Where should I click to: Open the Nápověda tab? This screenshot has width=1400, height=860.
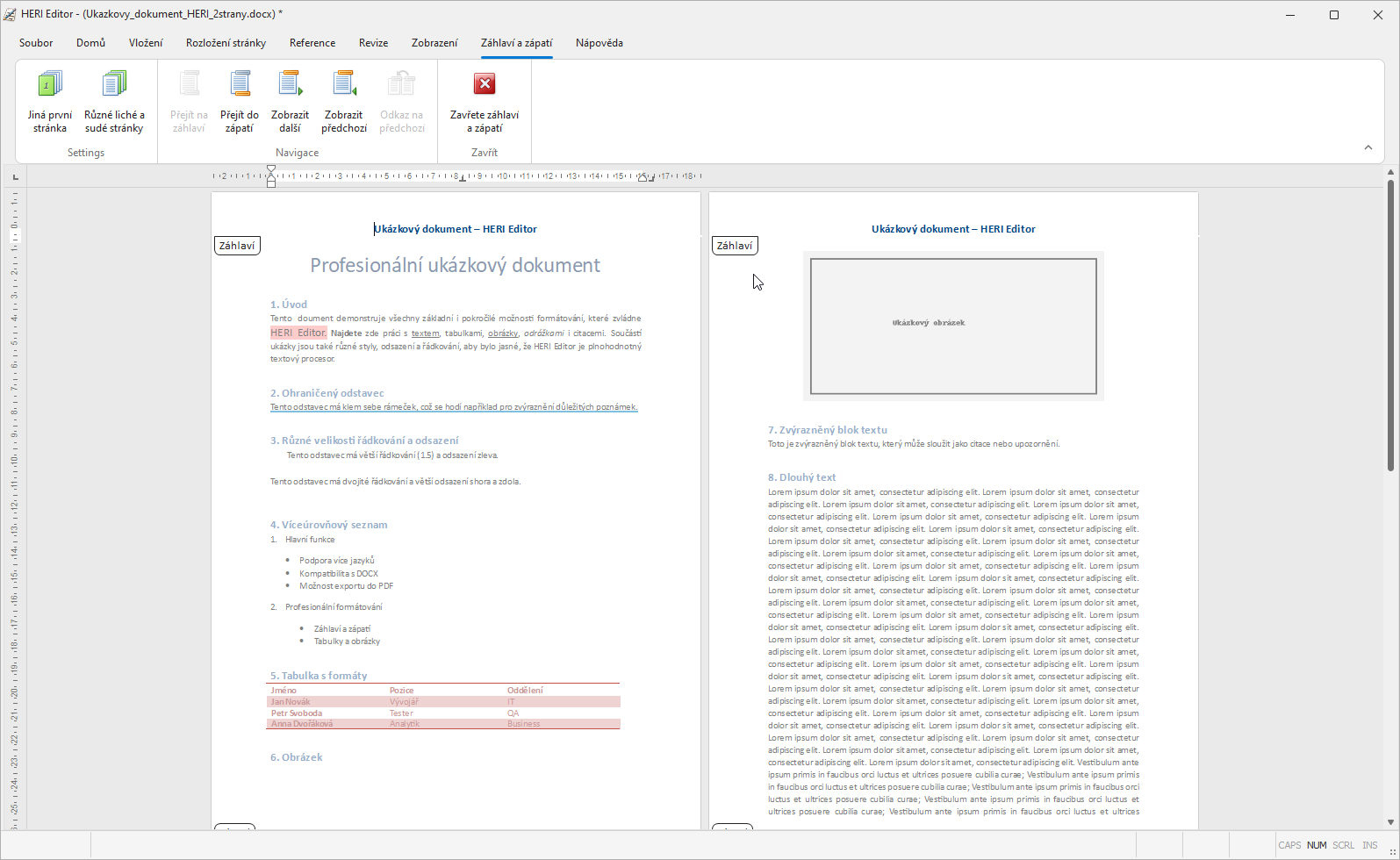pyautogui.click(x=599, y=43)
